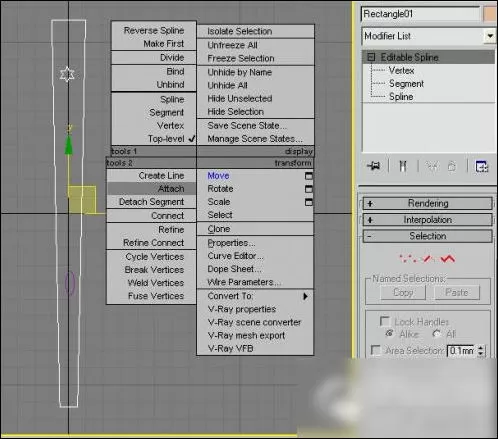Collapse Editable Spline tree node
The width and height of the screenshot is (498, 439).
coord(371,57)
